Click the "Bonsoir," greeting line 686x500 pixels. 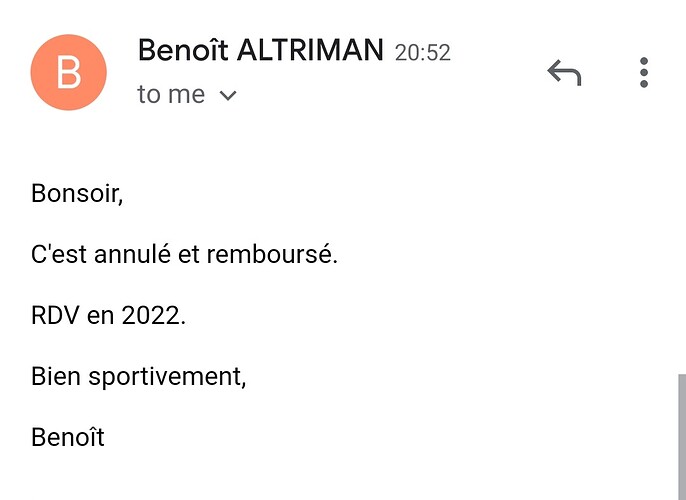(x=77, y=192)
